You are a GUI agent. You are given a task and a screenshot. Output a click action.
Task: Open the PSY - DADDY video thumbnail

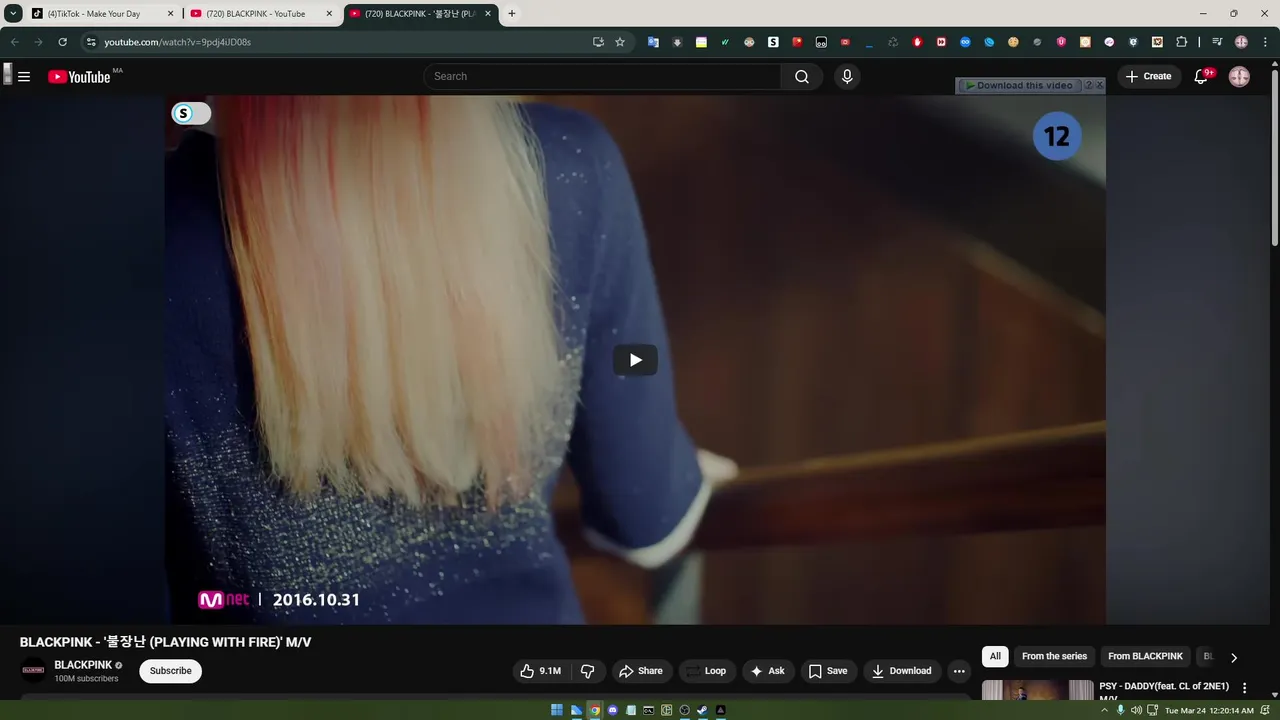click(x=1038, y=691)
